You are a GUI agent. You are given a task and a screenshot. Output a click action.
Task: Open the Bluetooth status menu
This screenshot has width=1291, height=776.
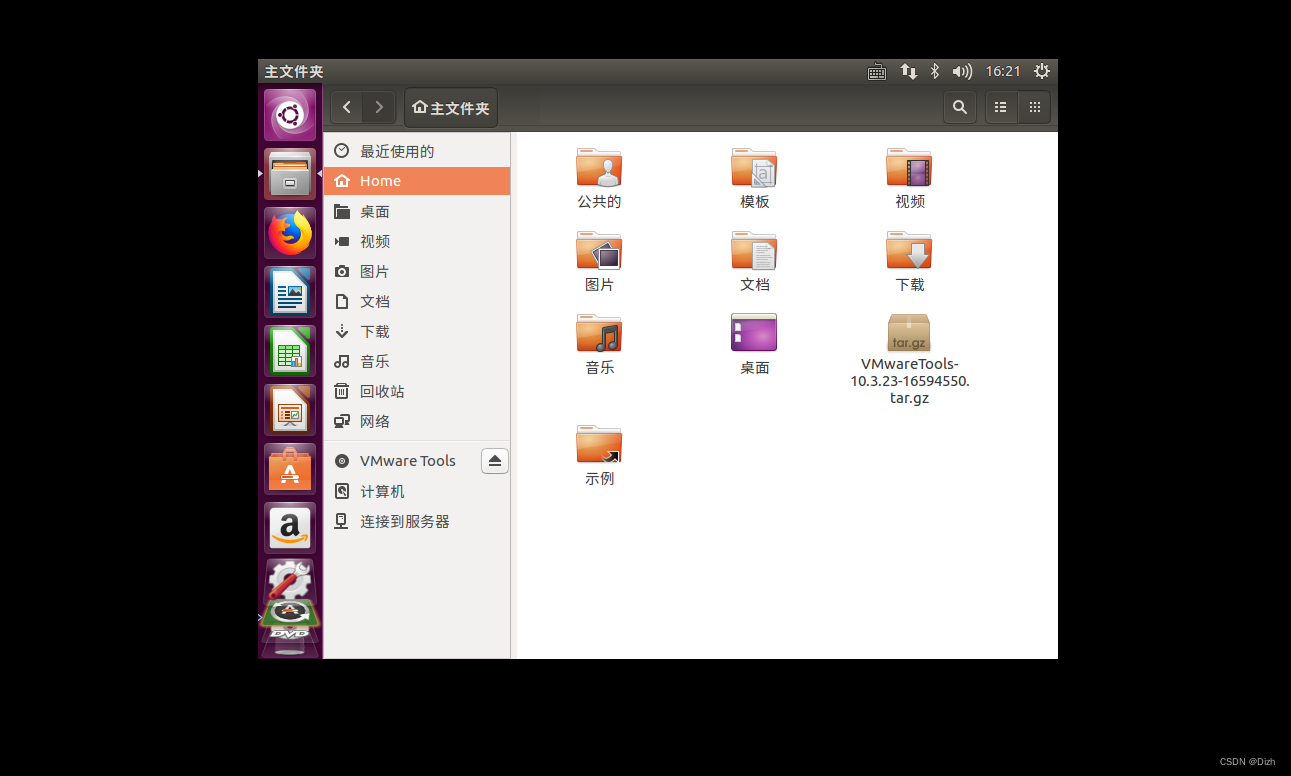pyautogui.click(x=934, y=71)
